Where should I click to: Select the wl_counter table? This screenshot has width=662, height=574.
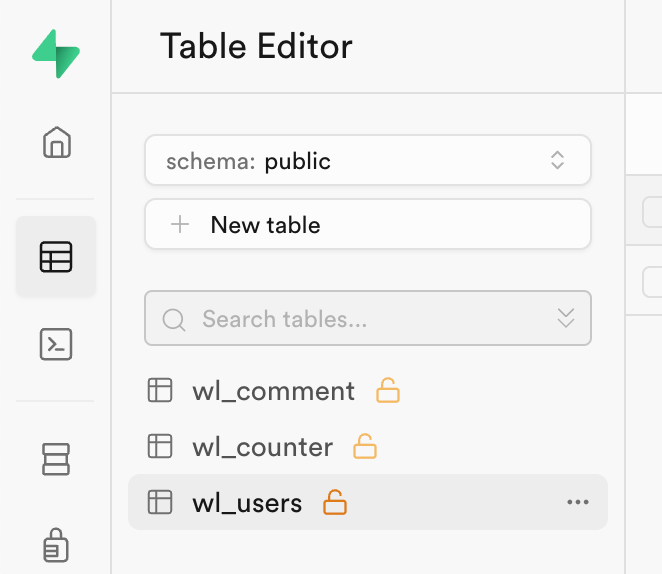262,446
